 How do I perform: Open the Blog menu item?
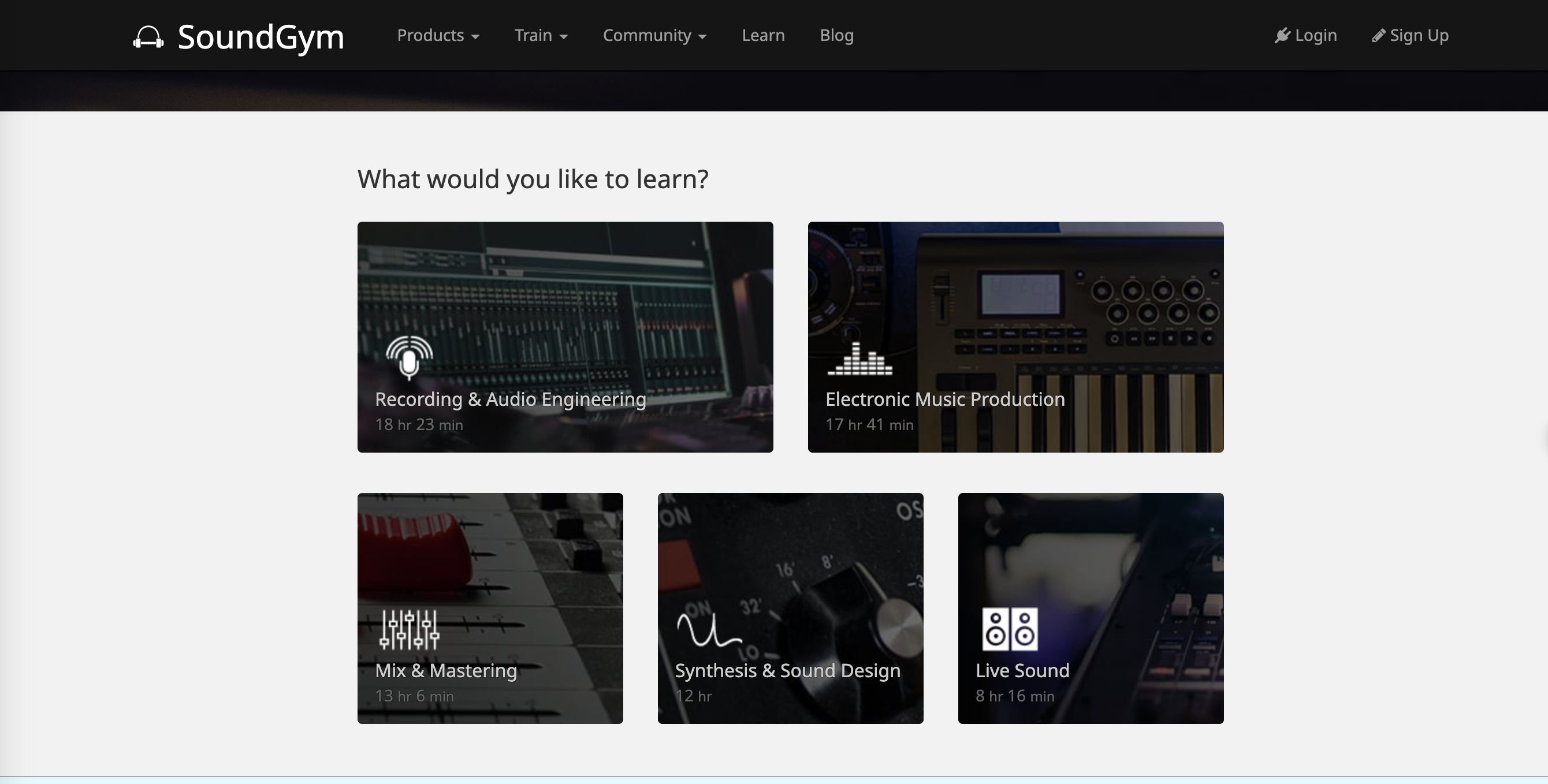point(836,35)
